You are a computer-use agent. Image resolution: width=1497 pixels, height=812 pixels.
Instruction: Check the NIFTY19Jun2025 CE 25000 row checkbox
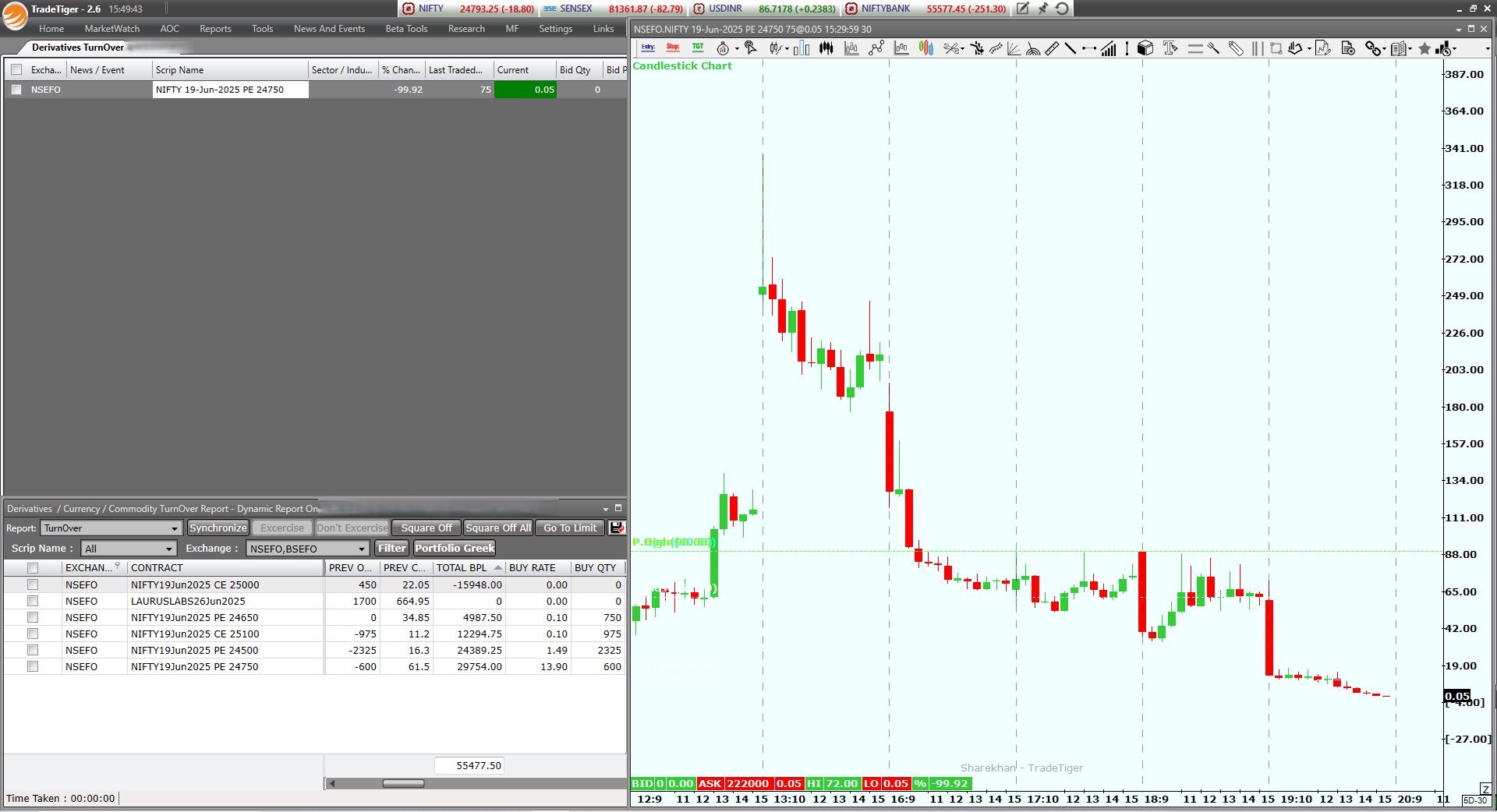pos(33,584)
